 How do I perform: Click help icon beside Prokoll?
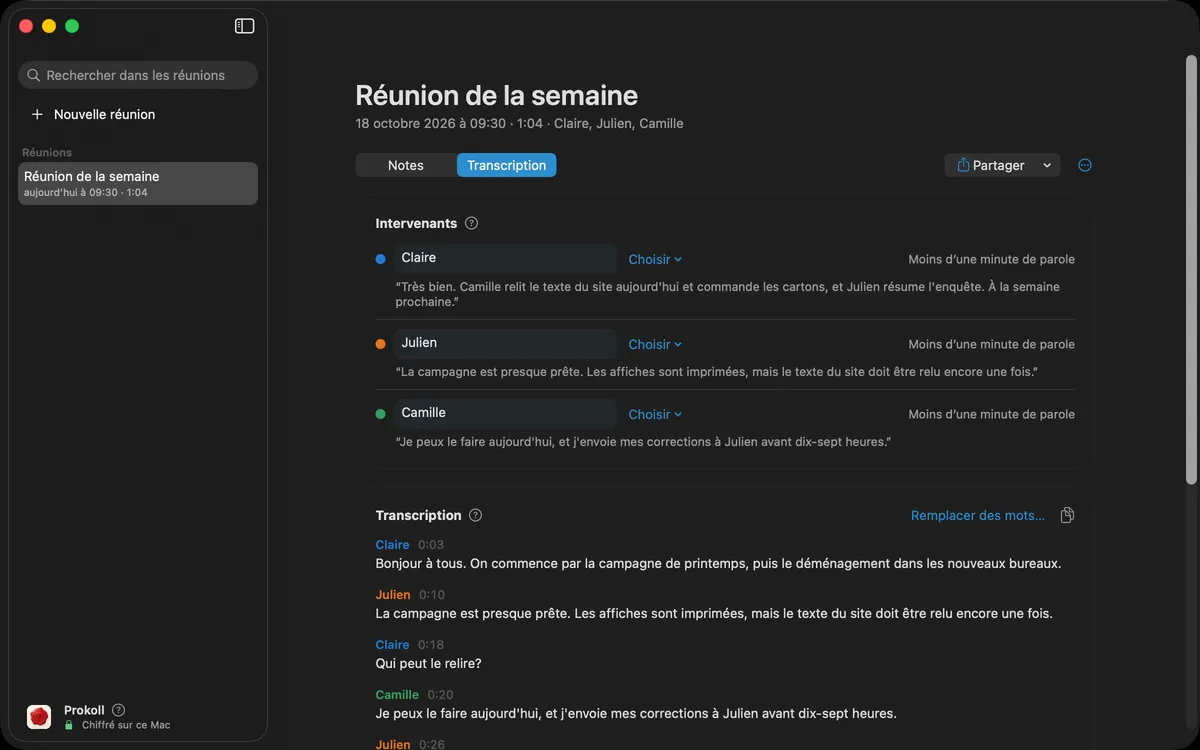click(x=119, y=710)
